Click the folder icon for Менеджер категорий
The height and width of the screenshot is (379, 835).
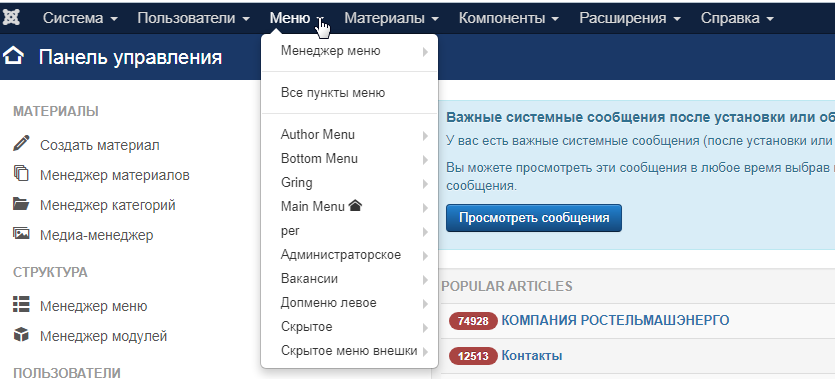[x=21, y=204]
